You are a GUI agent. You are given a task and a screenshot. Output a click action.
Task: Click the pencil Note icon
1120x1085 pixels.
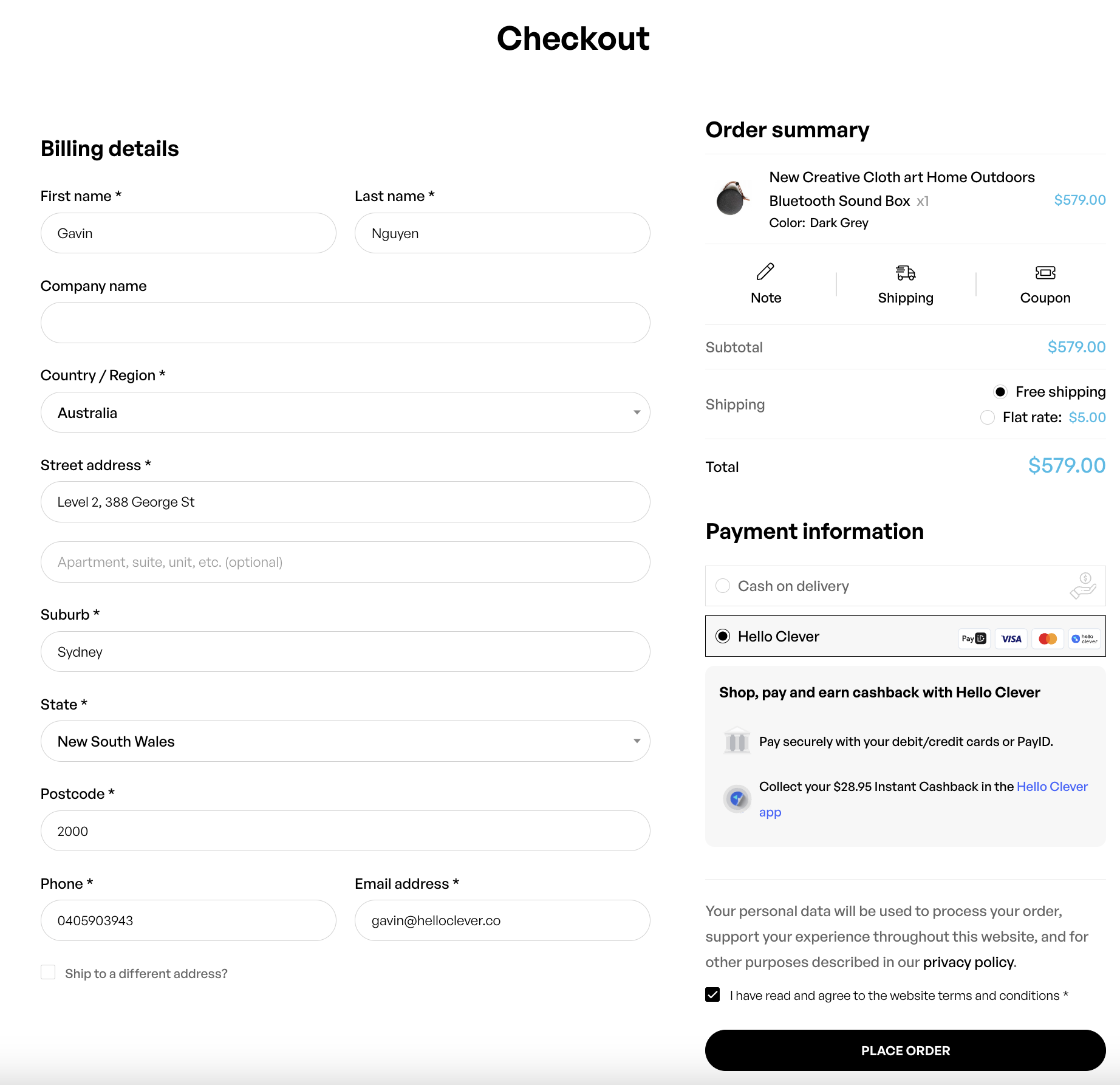(x=765, y=272)
